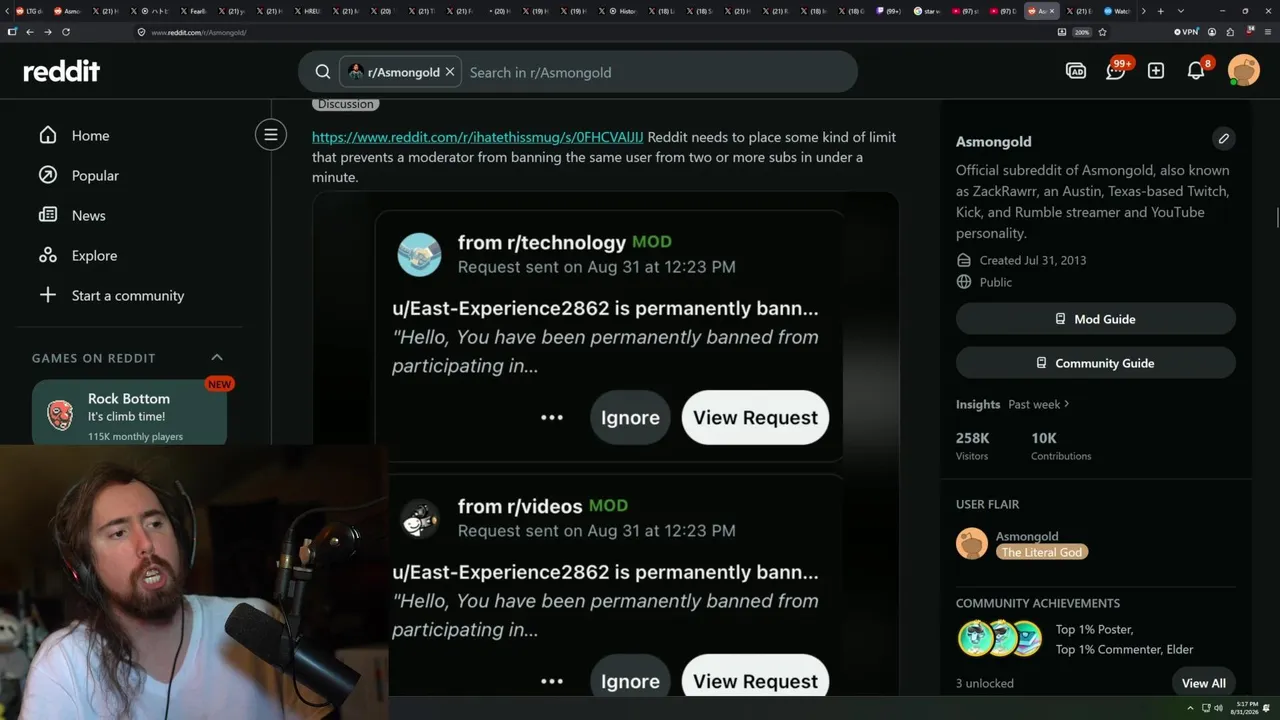The image size is (1280, 720).
Task: Click the search magnifier icon
Action: tap(323, 72)
